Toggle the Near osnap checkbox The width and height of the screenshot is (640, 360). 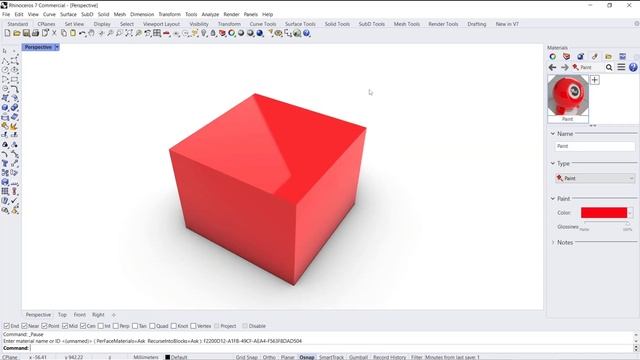click(x=24, y=326)
